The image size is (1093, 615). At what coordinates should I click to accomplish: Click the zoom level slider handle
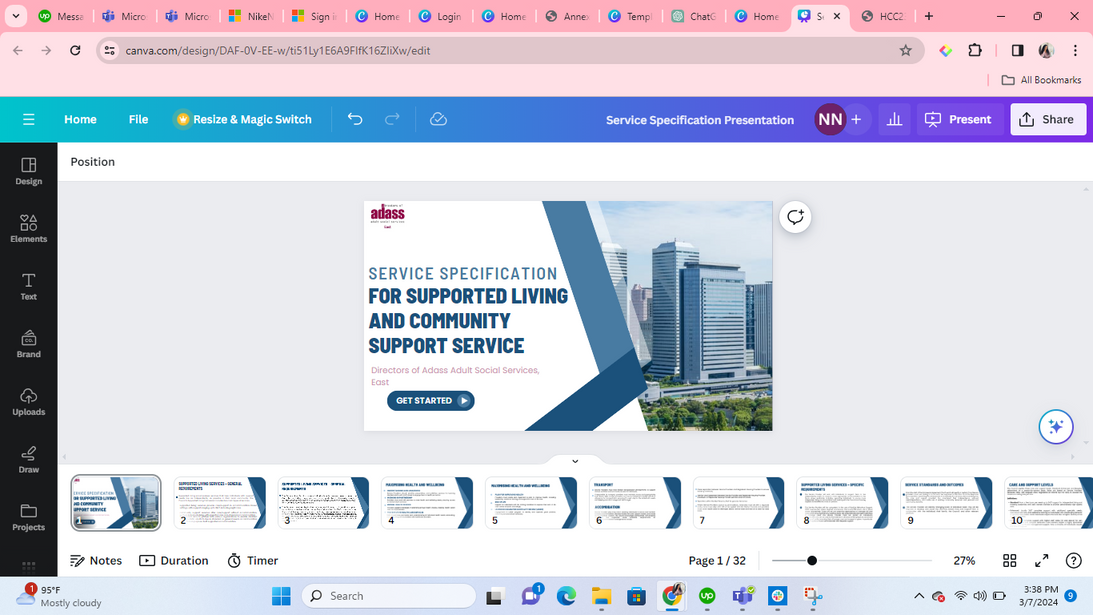812,561
